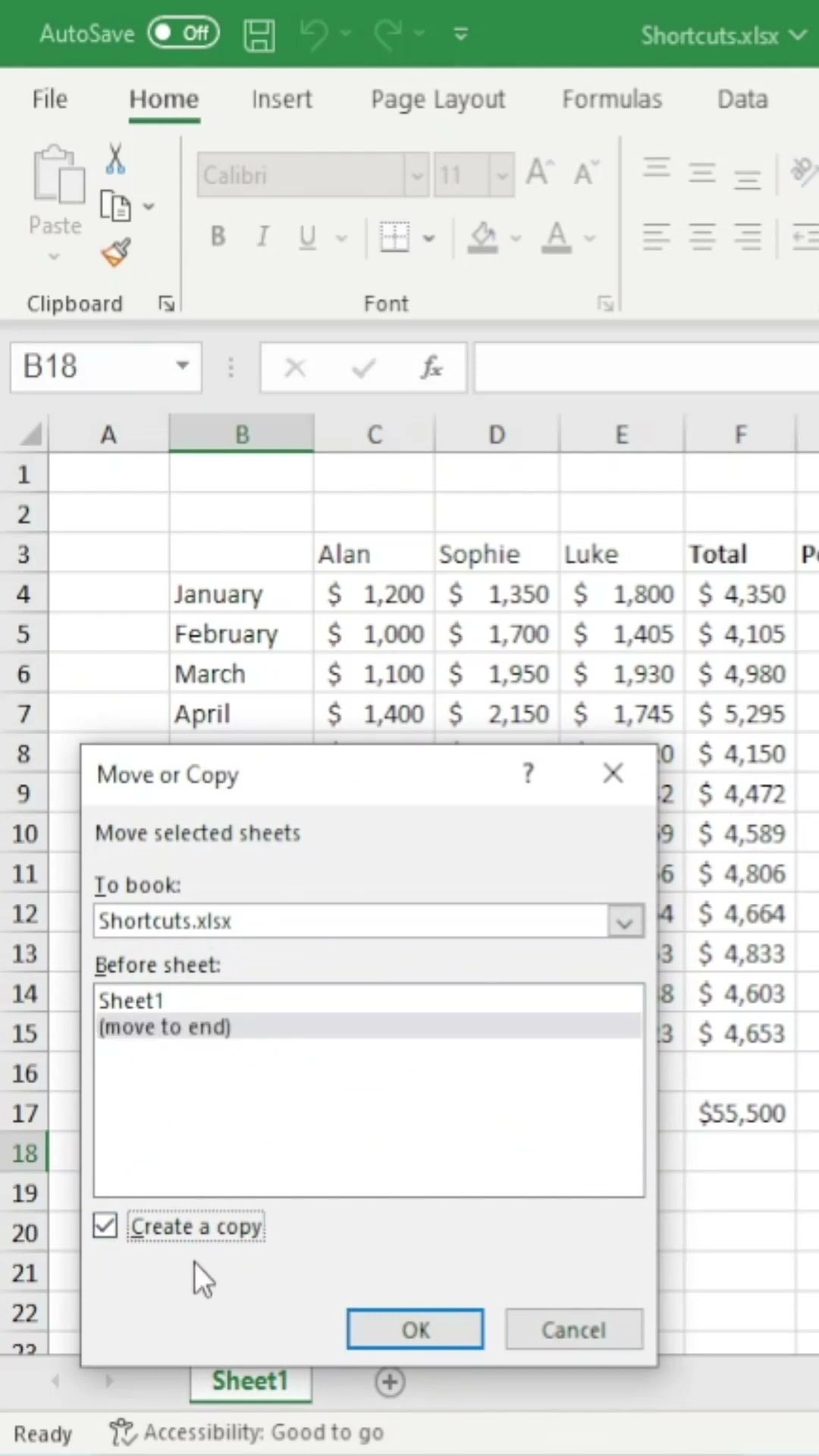Click the Insert Function fx icon

tap(431, 368)
